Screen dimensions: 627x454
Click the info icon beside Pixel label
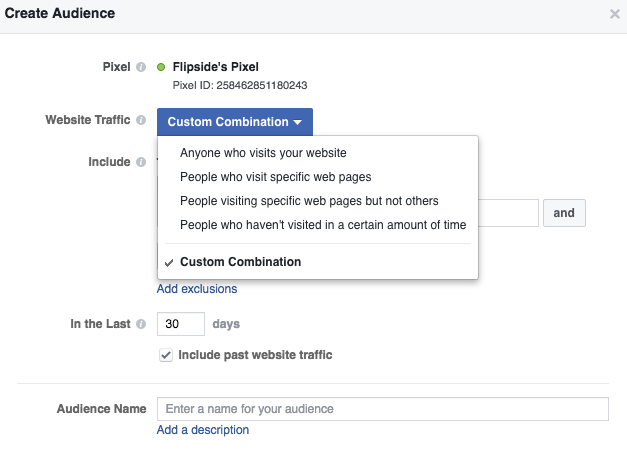click(141, 68)
